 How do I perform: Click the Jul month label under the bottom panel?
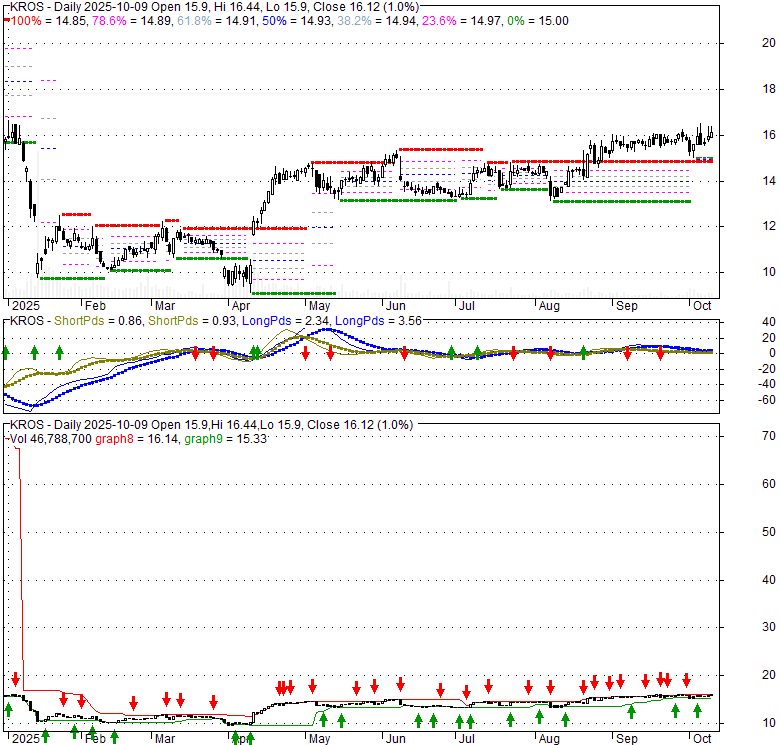[x=467, y=739]
